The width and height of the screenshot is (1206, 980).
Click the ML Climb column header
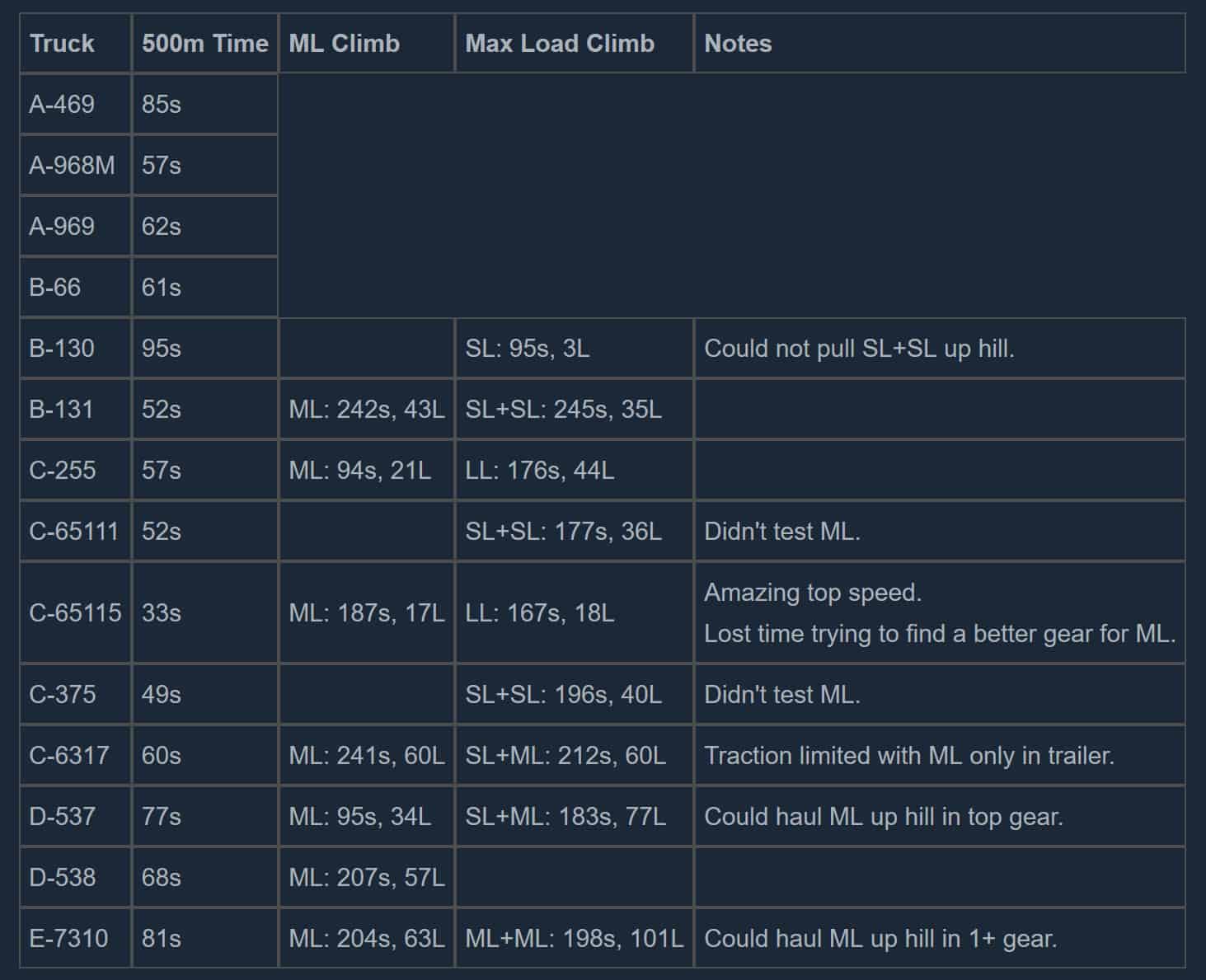click(x=344, y=44)
